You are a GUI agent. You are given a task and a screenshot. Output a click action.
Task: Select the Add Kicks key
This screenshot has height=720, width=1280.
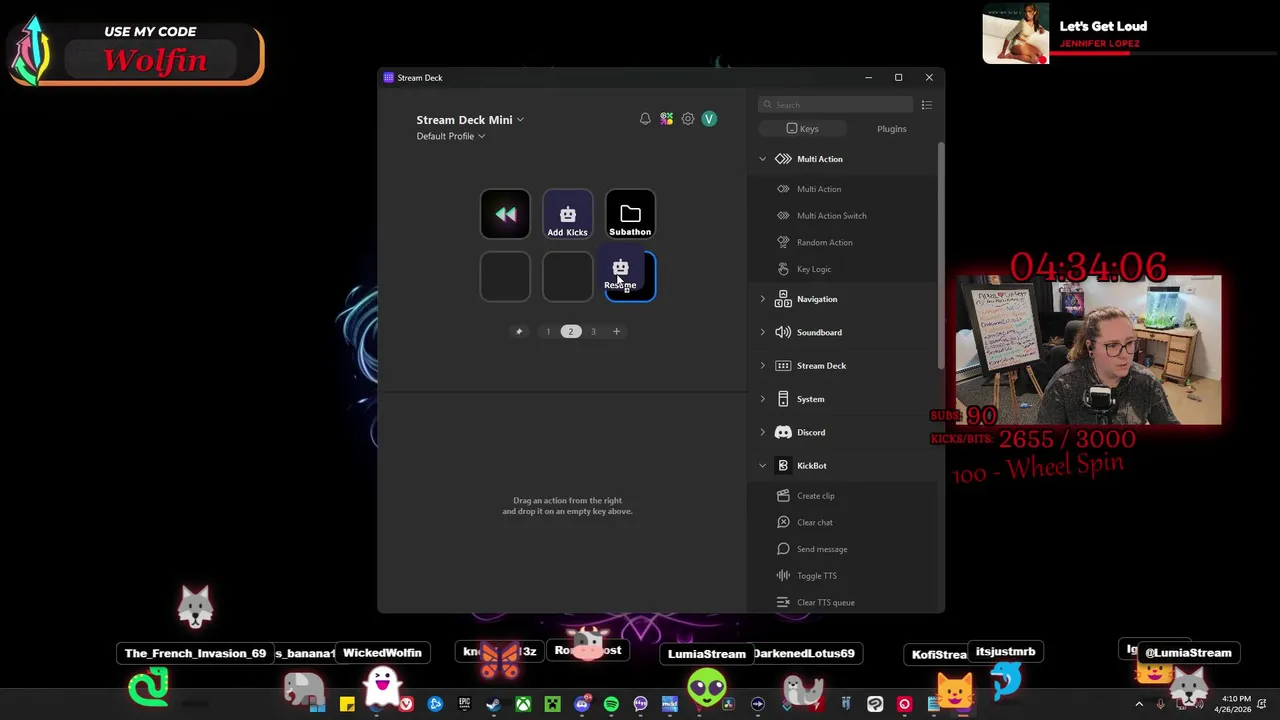coord(568,214)
